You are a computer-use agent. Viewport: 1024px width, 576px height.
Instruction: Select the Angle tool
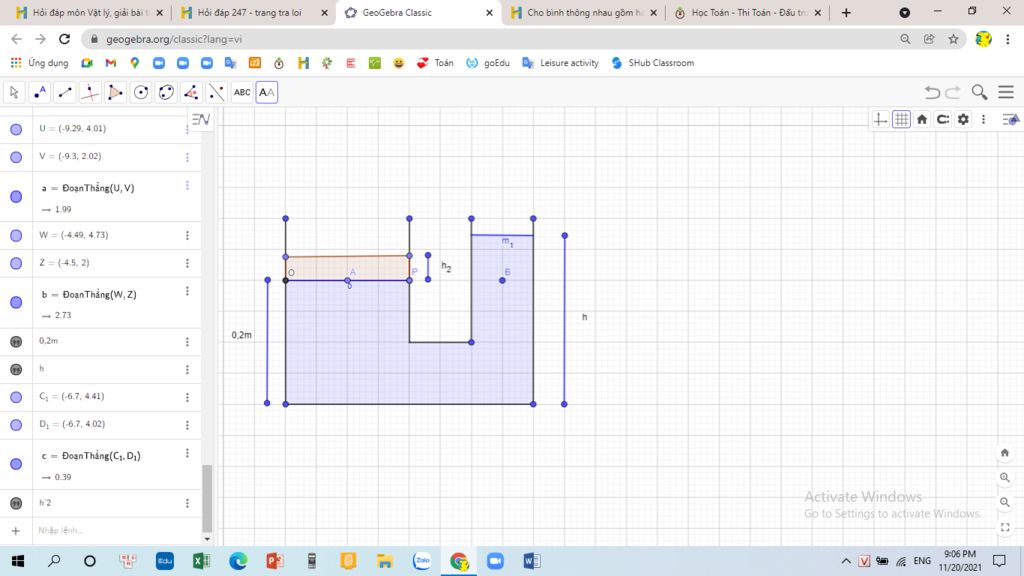coord(191,92)
